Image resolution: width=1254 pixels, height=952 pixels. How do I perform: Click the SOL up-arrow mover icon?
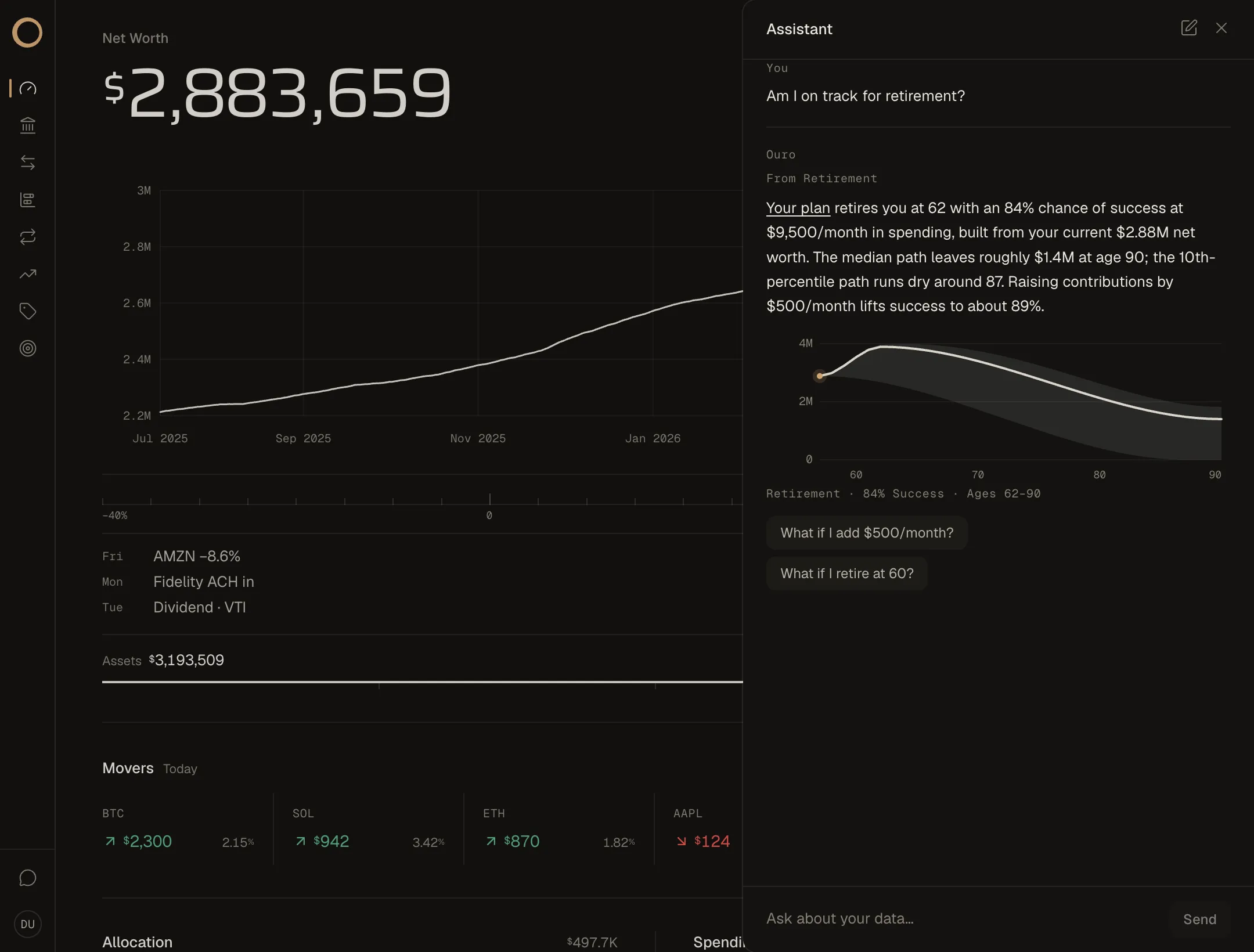click(300, 841)
